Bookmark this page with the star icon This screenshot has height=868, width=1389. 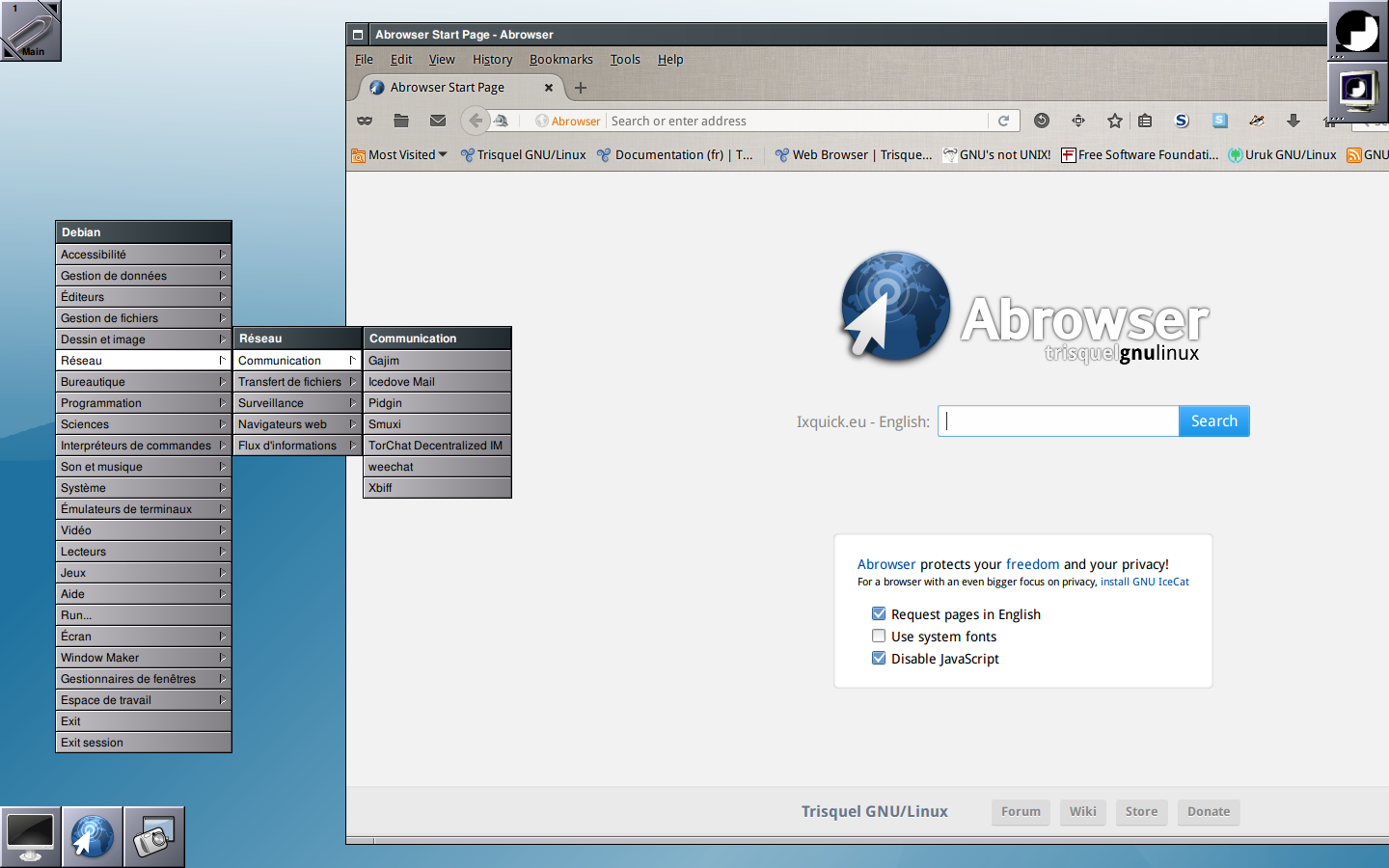tap(1115, 121)
